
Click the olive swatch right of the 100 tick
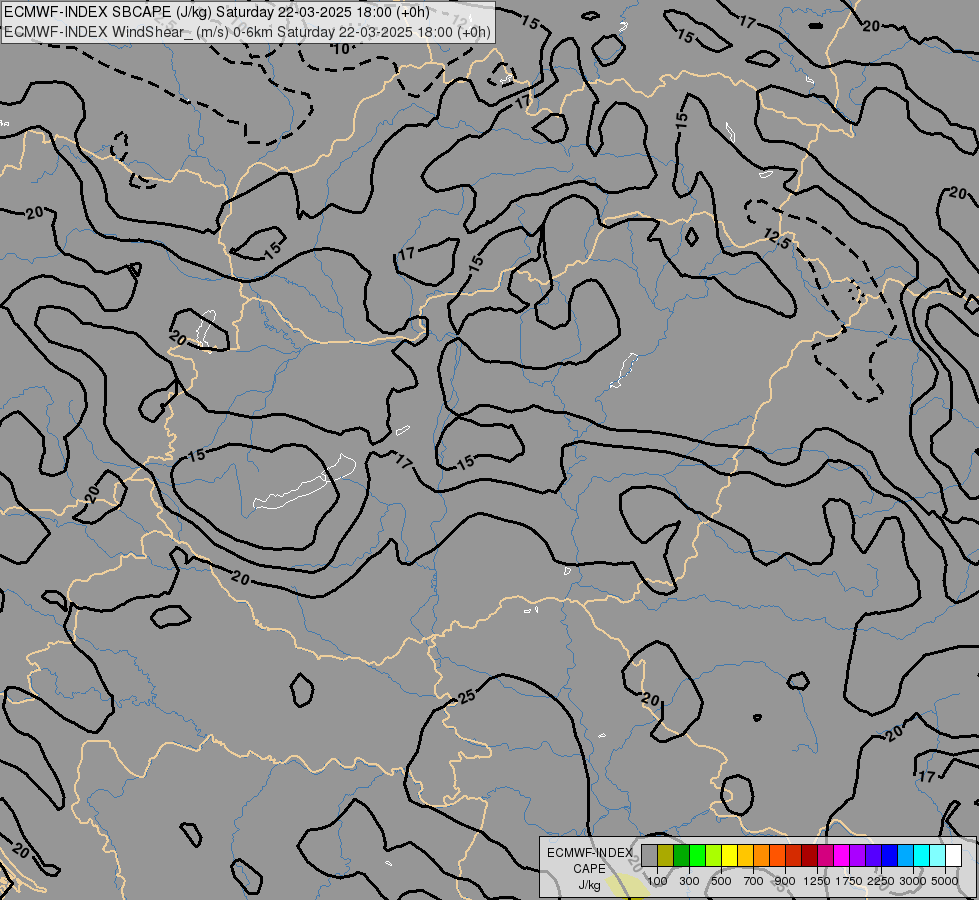666,855
